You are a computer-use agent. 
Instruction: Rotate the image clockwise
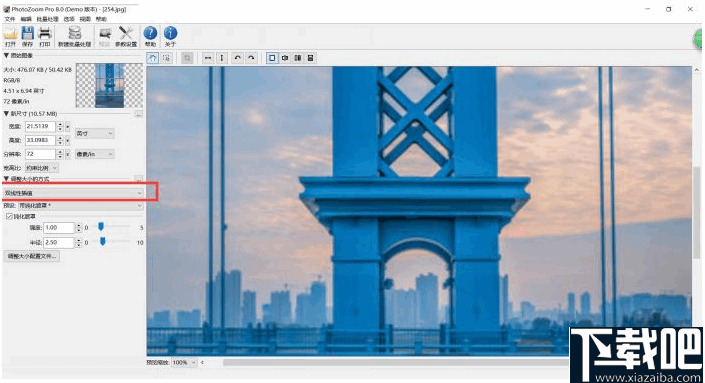(251, 58)
